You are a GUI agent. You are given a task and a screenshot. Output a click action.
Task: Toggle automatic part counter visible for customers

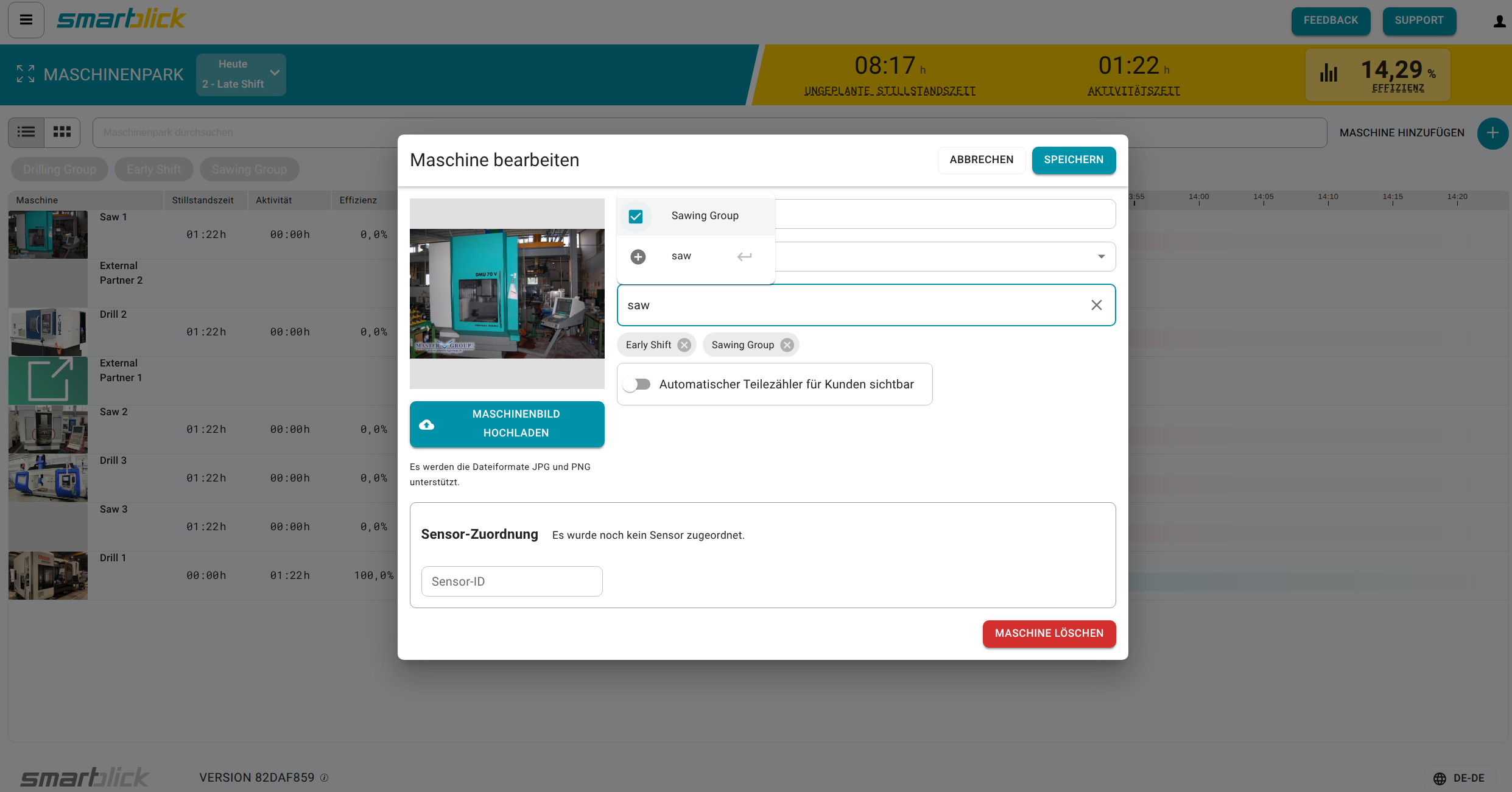[637, 384]
